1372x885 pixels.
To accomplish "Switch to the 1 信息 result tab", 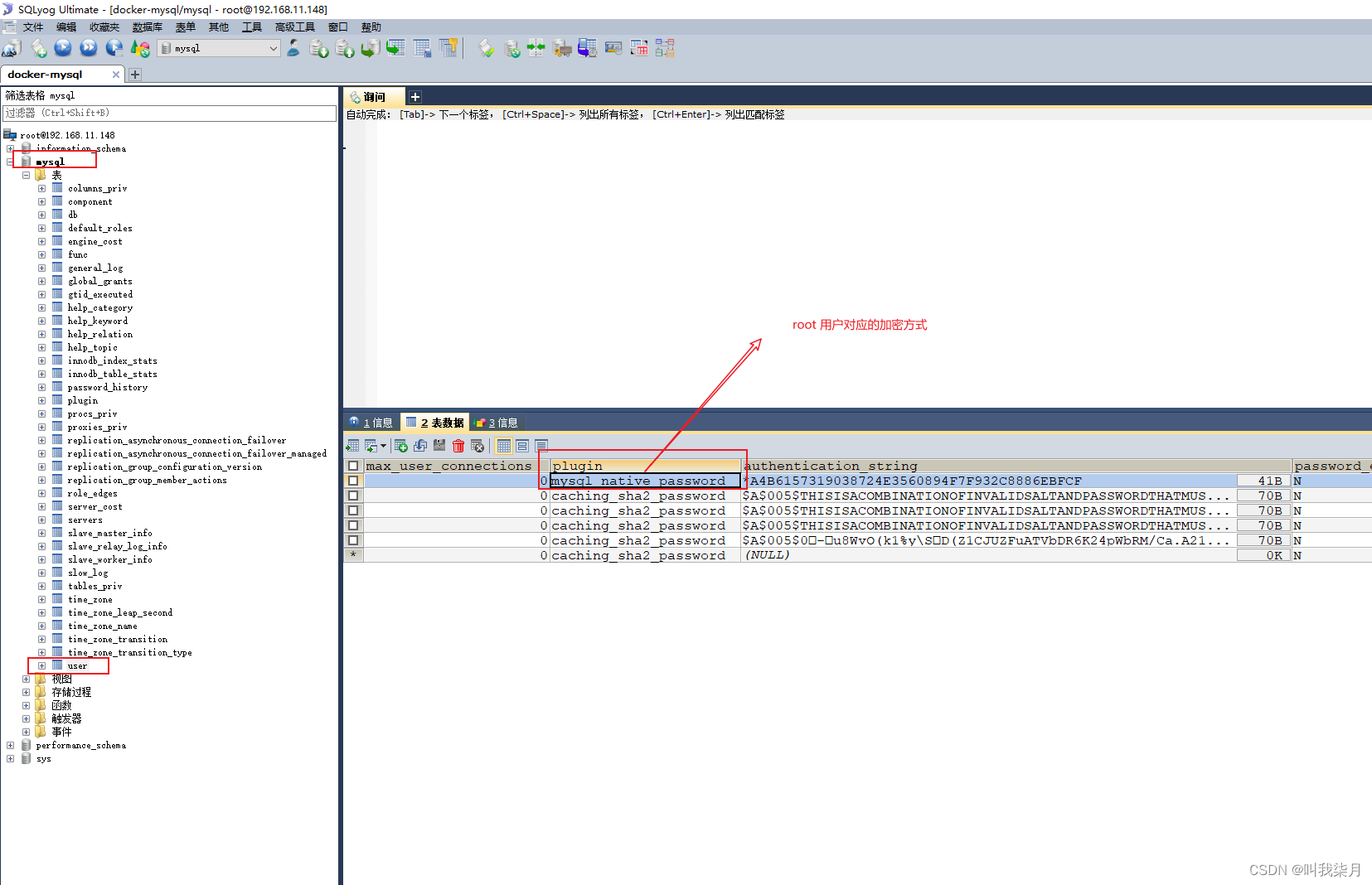I will point(371,423).
